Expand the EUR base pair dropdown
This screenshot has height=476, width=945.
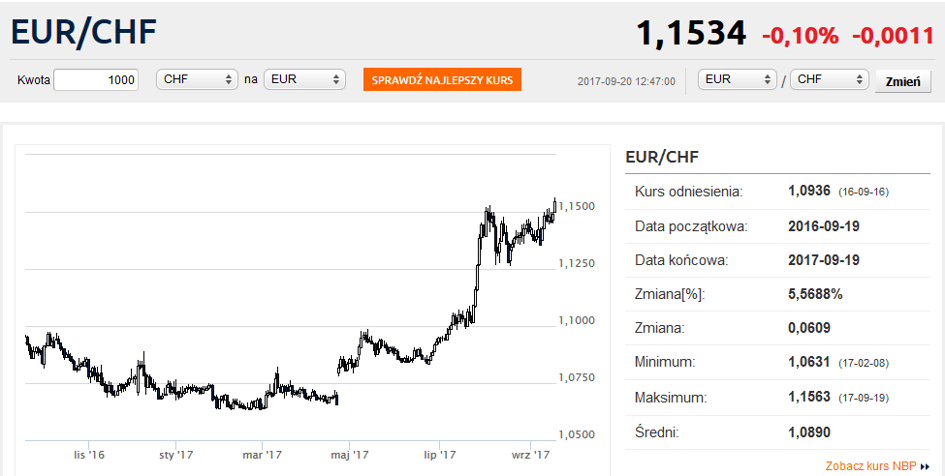point(737,80)
